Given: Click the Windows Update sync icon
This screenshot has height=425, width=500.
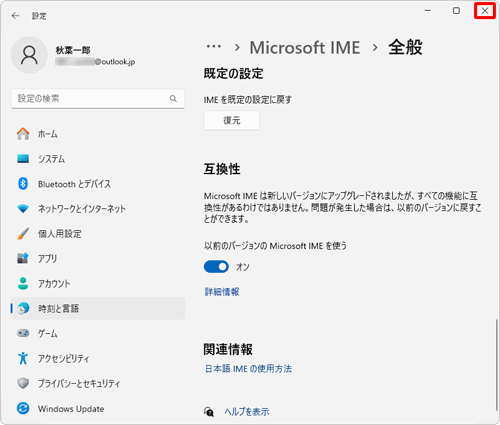Looking at the screenshot, I should 23,408.
